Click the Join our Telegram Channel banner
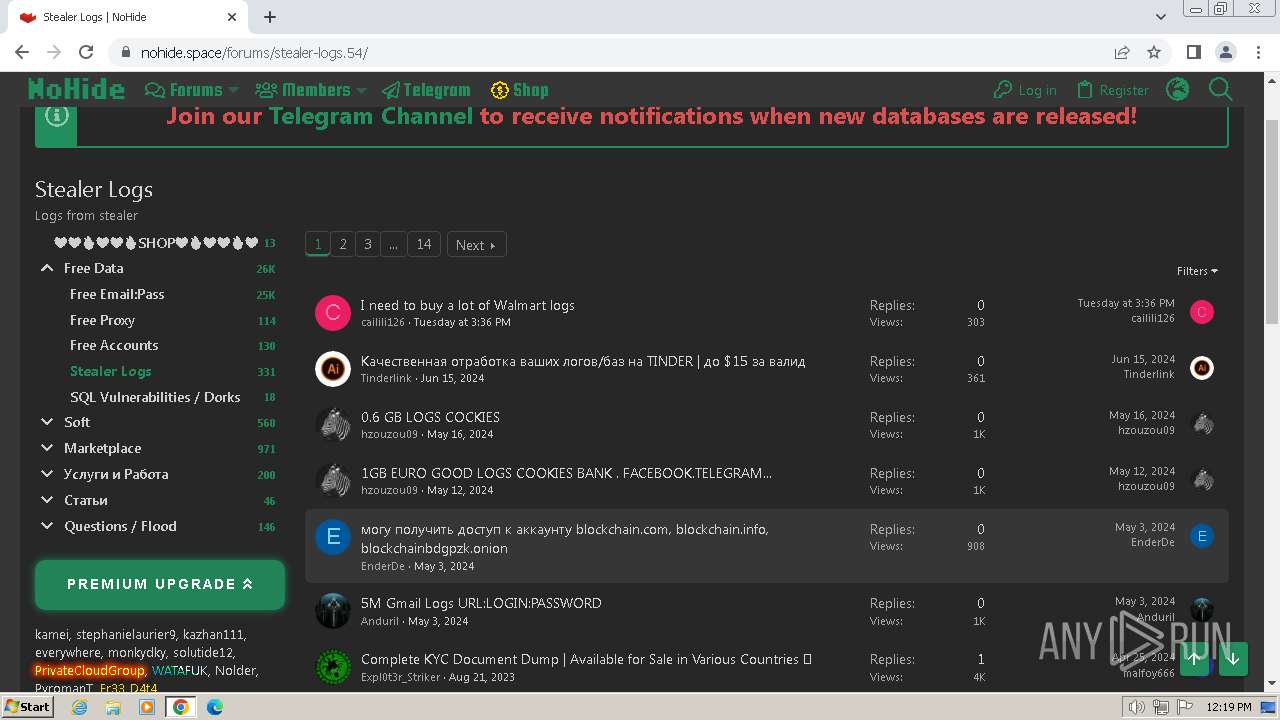The width and height of the screenshot is (1280, 720). [x=651, y=116]
